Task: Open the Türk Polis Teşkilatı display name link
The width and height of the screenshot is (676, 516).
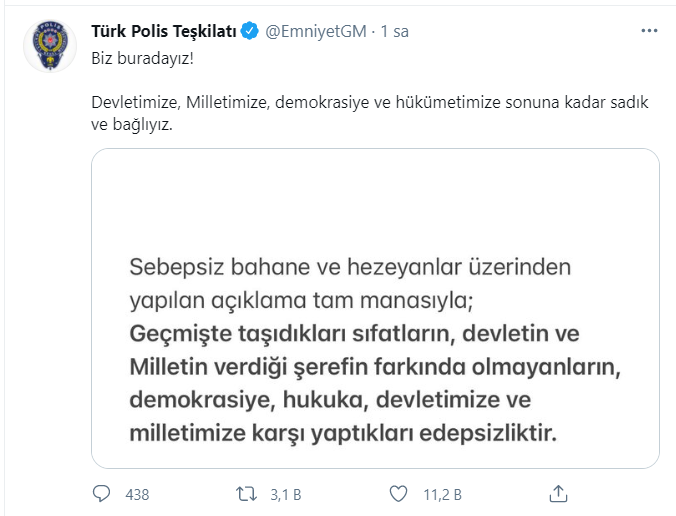Action: [x=164, y=31]
